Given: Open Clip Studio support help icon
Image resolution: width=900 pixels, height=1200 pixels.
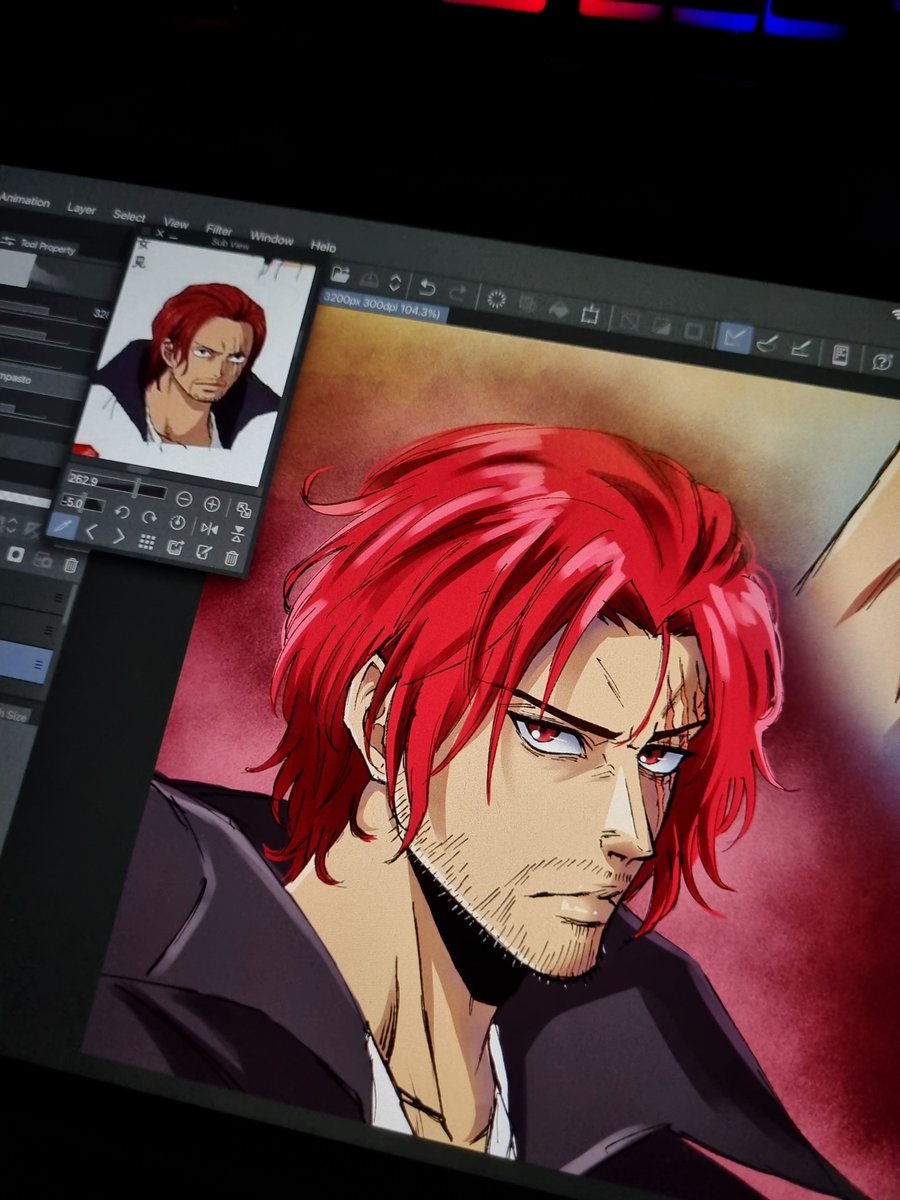Looking at the screenshot, I should click(x=882, y=361).
